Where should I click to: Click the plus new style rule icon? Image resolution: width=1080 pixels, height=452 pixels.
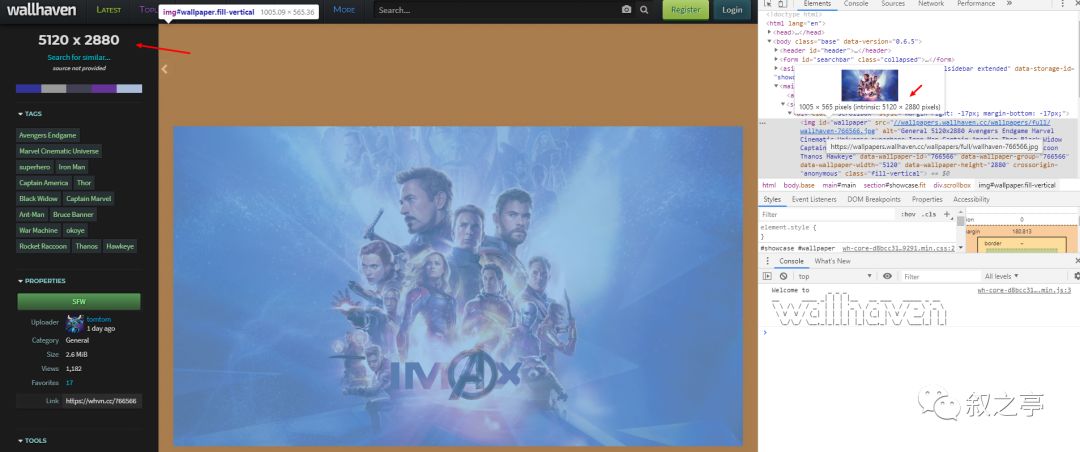946,214
